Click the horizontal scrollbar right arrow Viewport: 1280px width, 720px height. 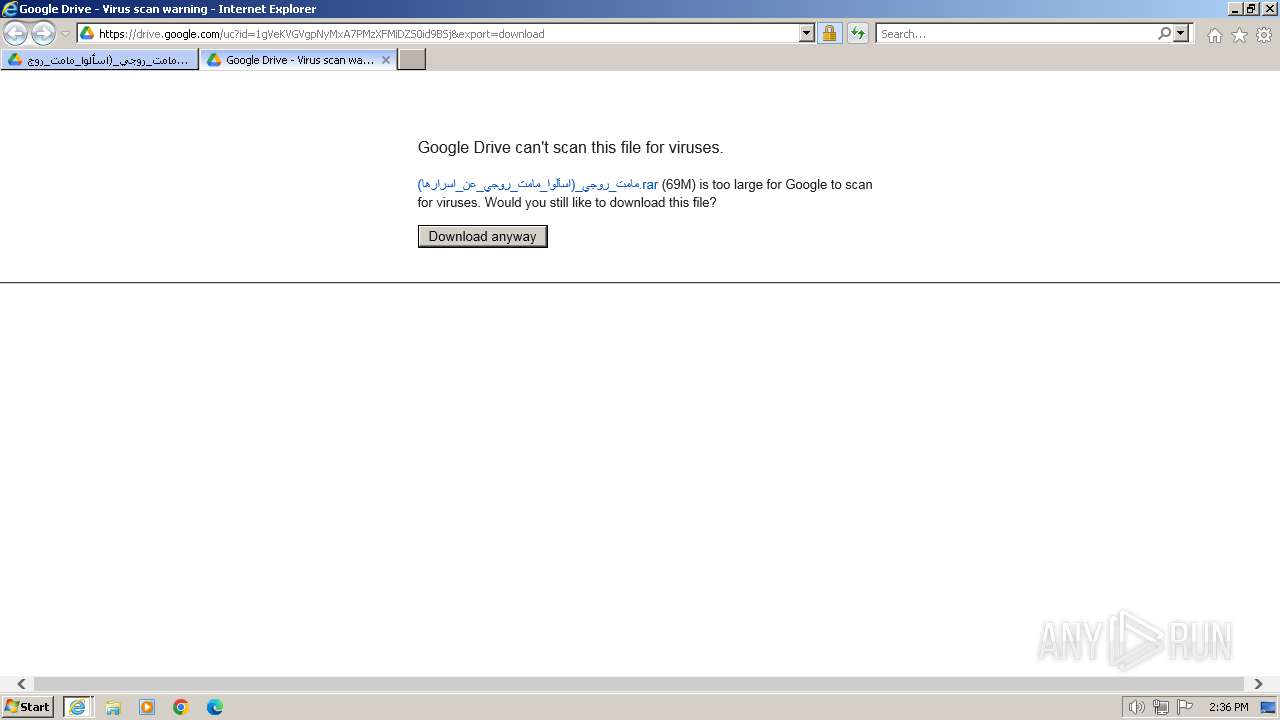[x=1258, y=684]
